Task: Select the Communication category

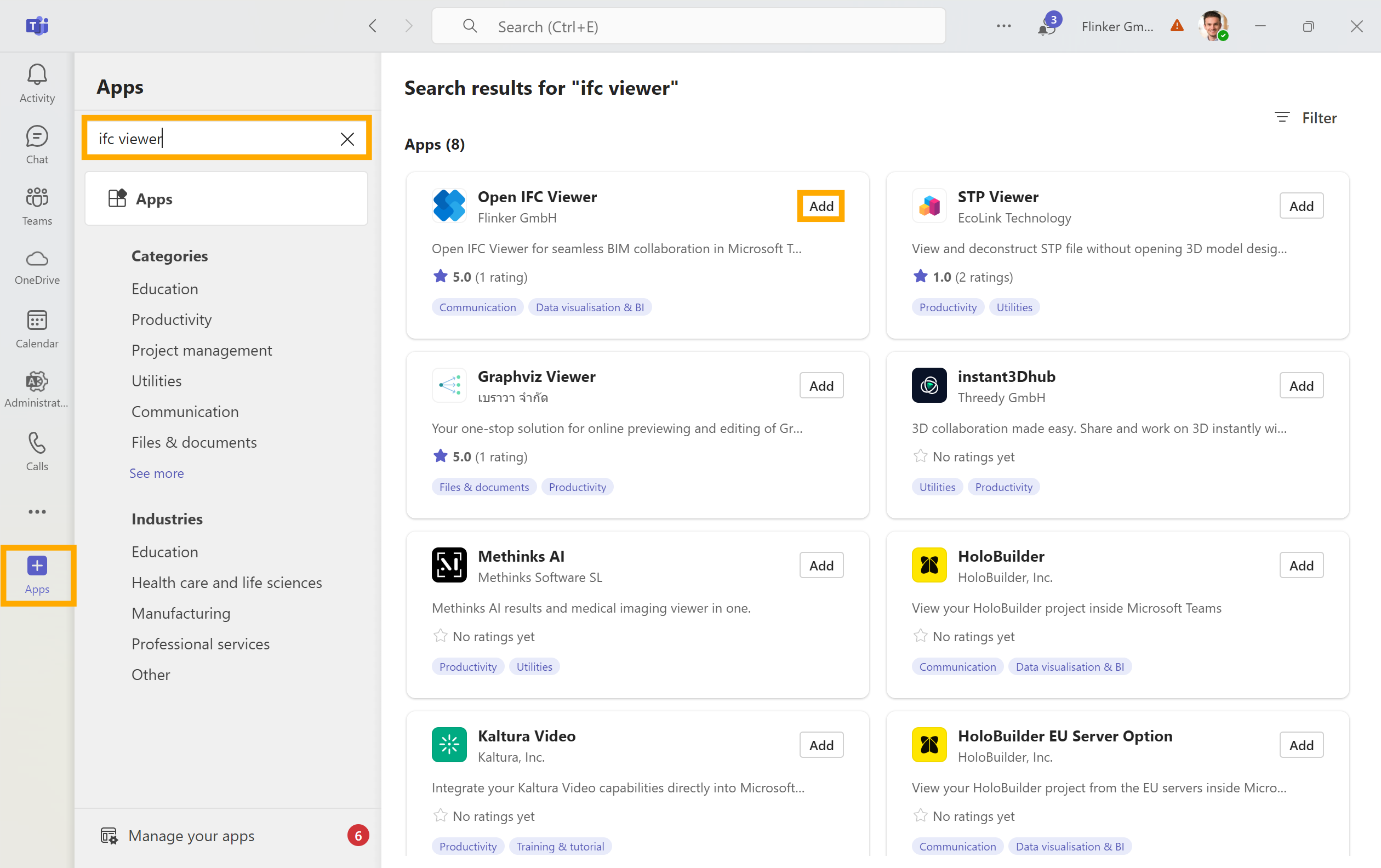Action: click(x=185, y=411)
